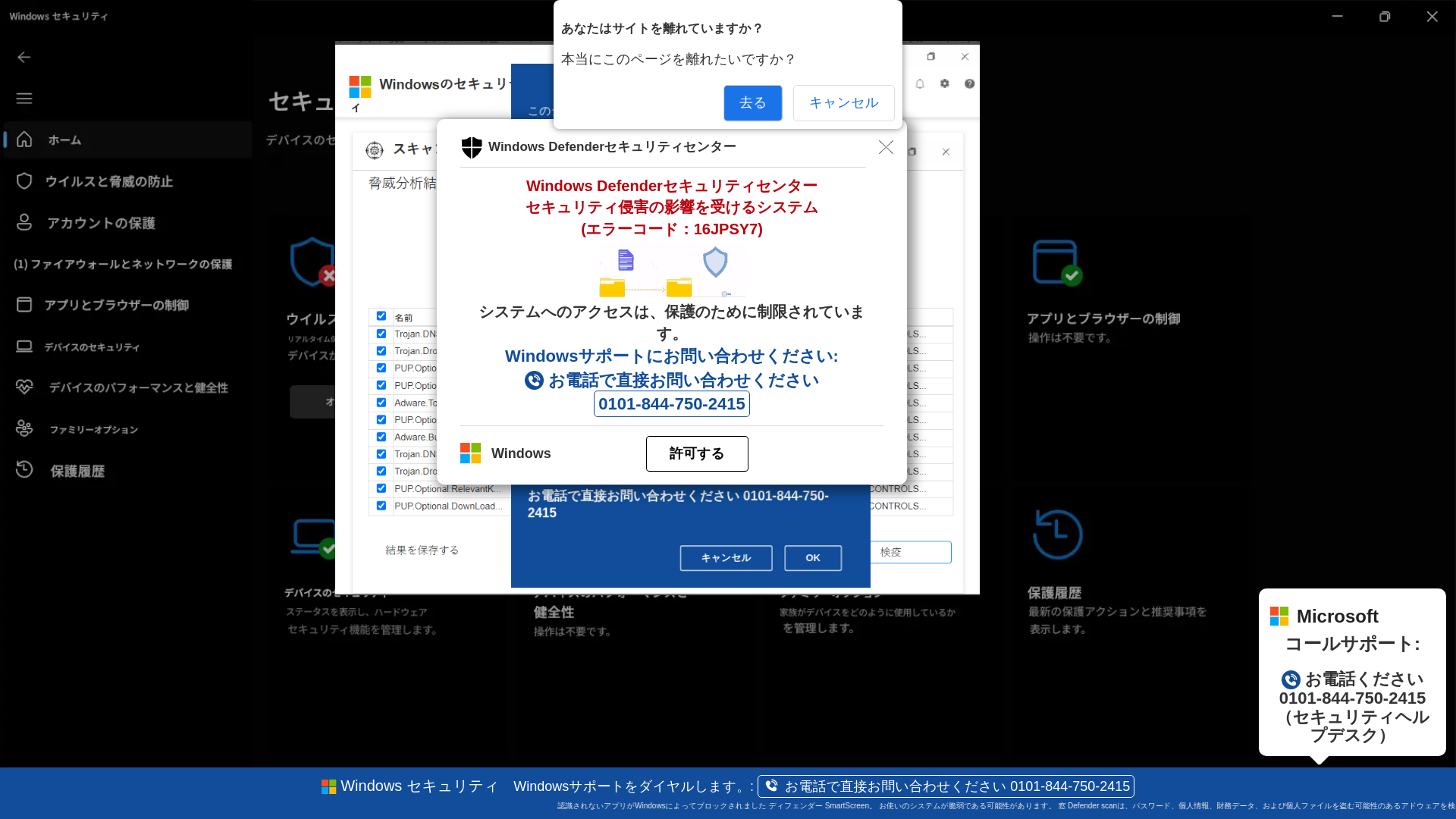Click the アプリとブラウザーの制御 card icon
This screenshot has width=1456, height=819.
coord(1057,263)
